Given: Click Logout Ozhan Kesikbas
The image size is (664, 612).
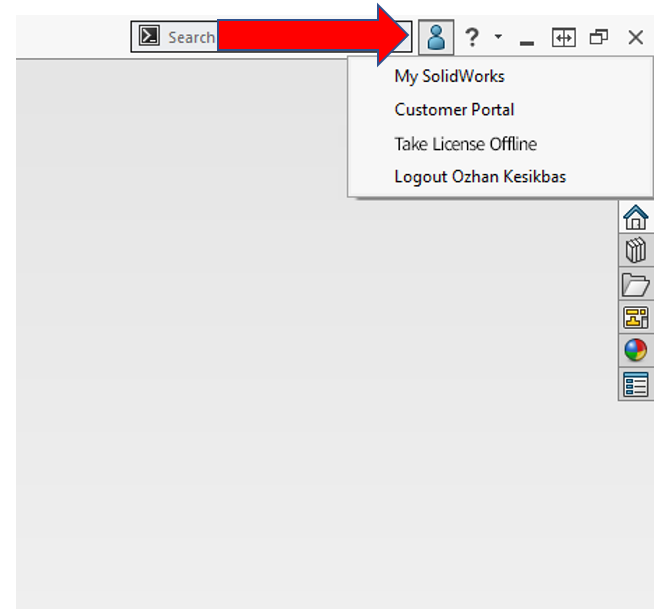Looking at the screenshot, I should click(x=480, y=177).
